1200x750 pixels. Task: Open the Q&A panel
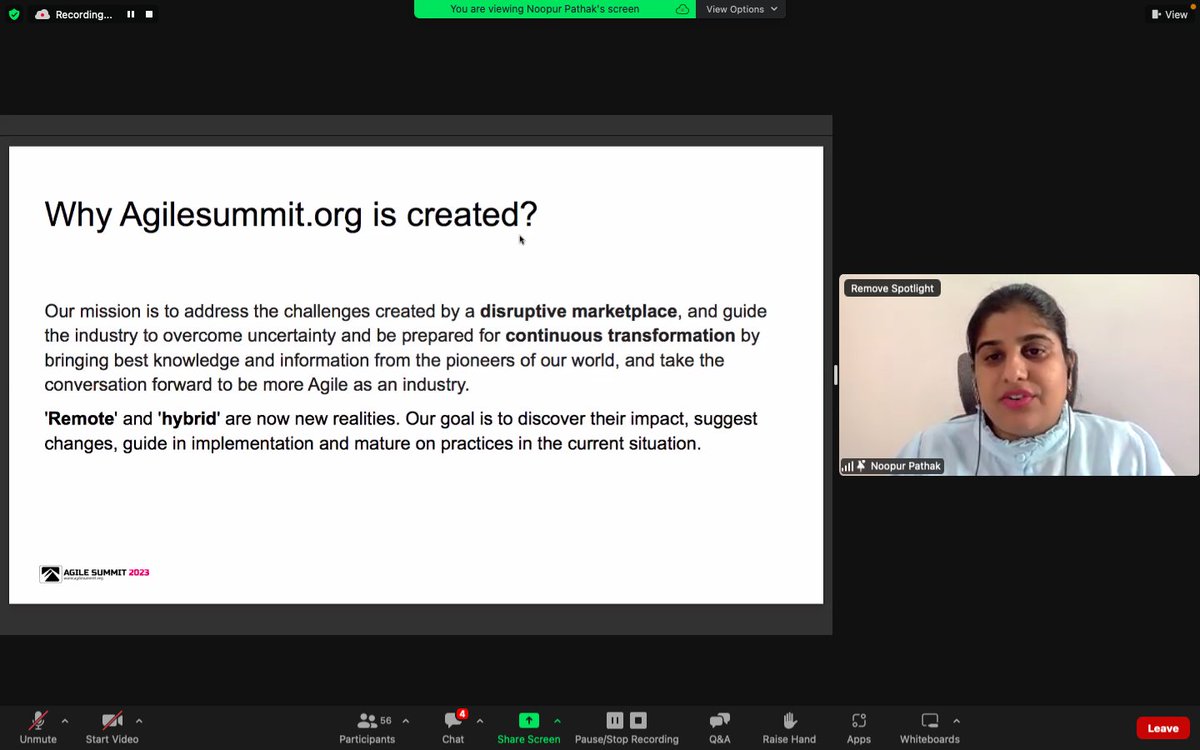coord(720,727)
